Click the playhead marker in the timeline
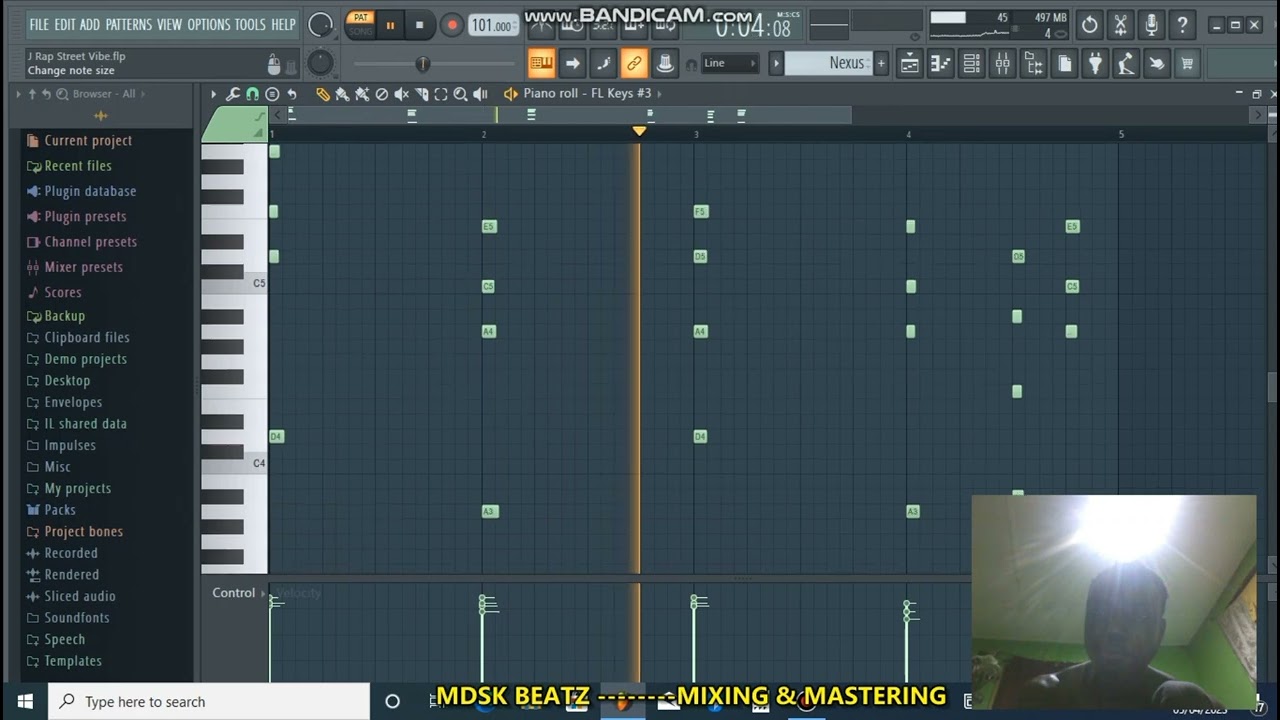The image size is (1280, 720). point(639,131)
